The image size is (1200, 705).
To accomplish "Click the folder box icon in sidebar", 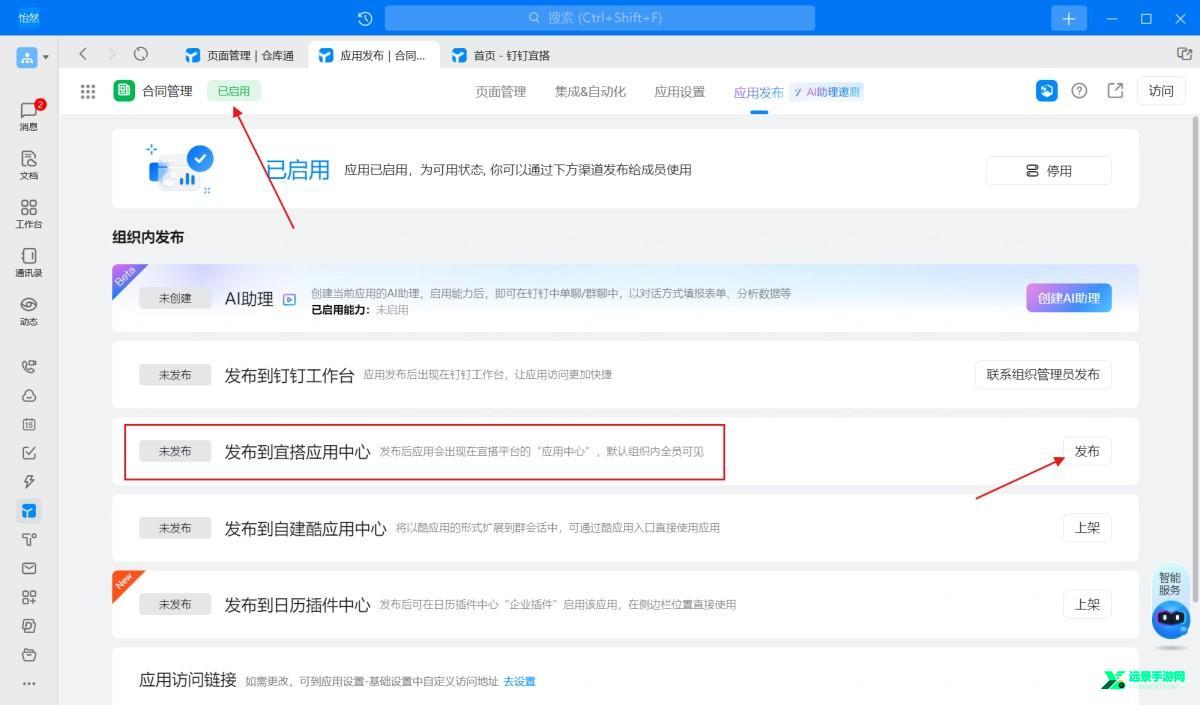I will point(29,655).
